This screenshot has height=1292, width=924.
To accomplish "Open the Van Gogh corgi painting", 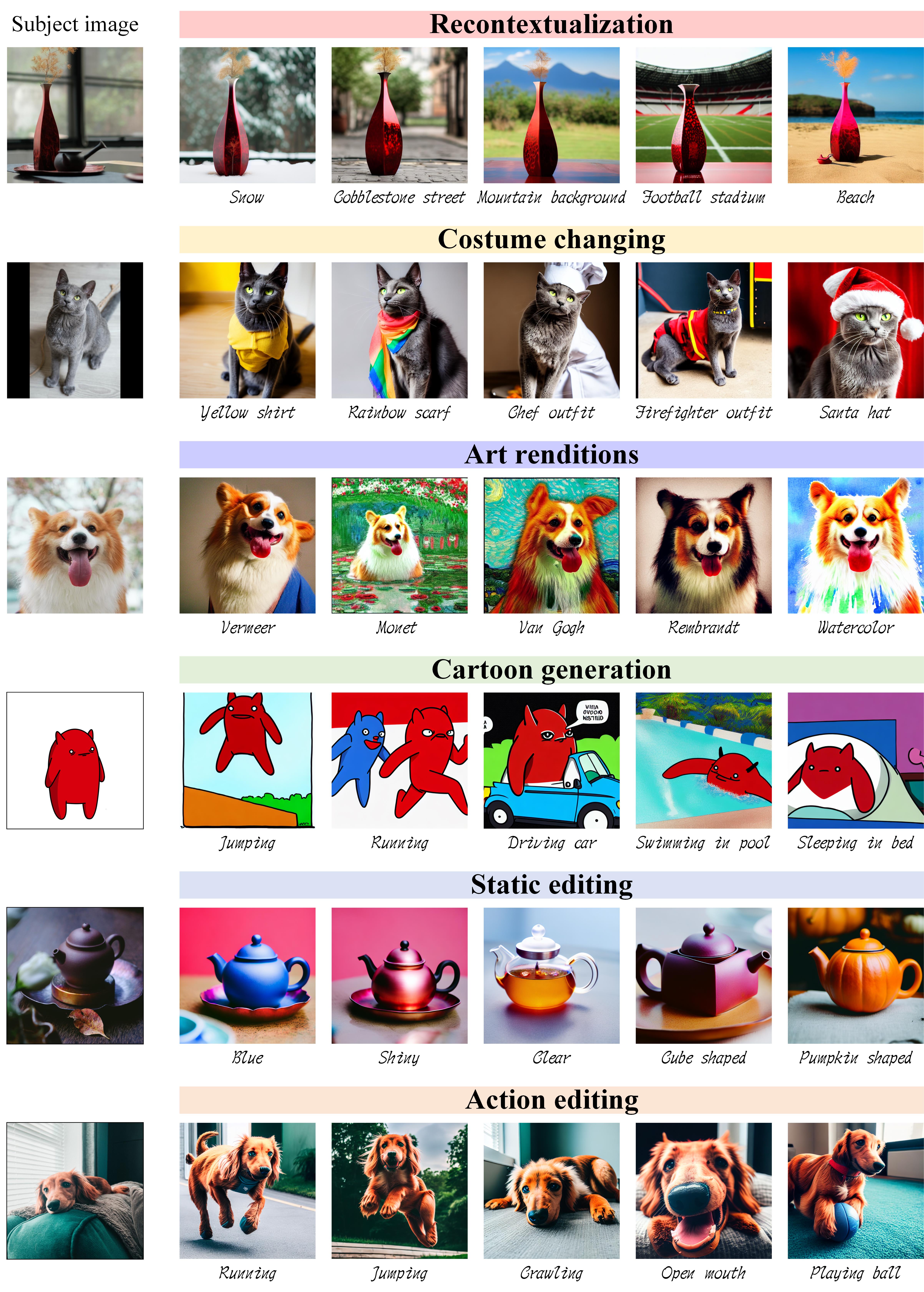I will tap(551, 545).
